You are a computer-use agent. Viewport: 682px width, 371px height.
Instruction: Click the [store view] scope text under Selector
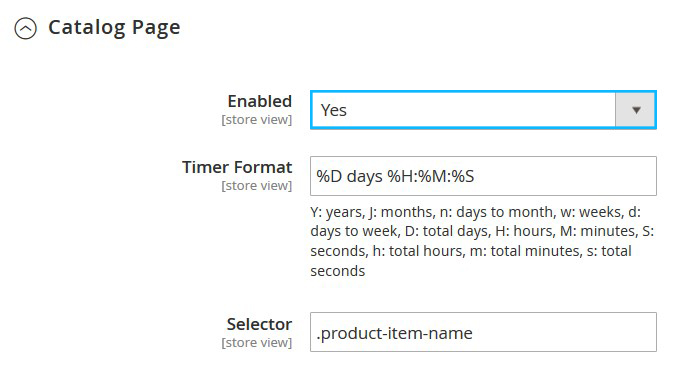pyautogui.click(x=257, y=343)
